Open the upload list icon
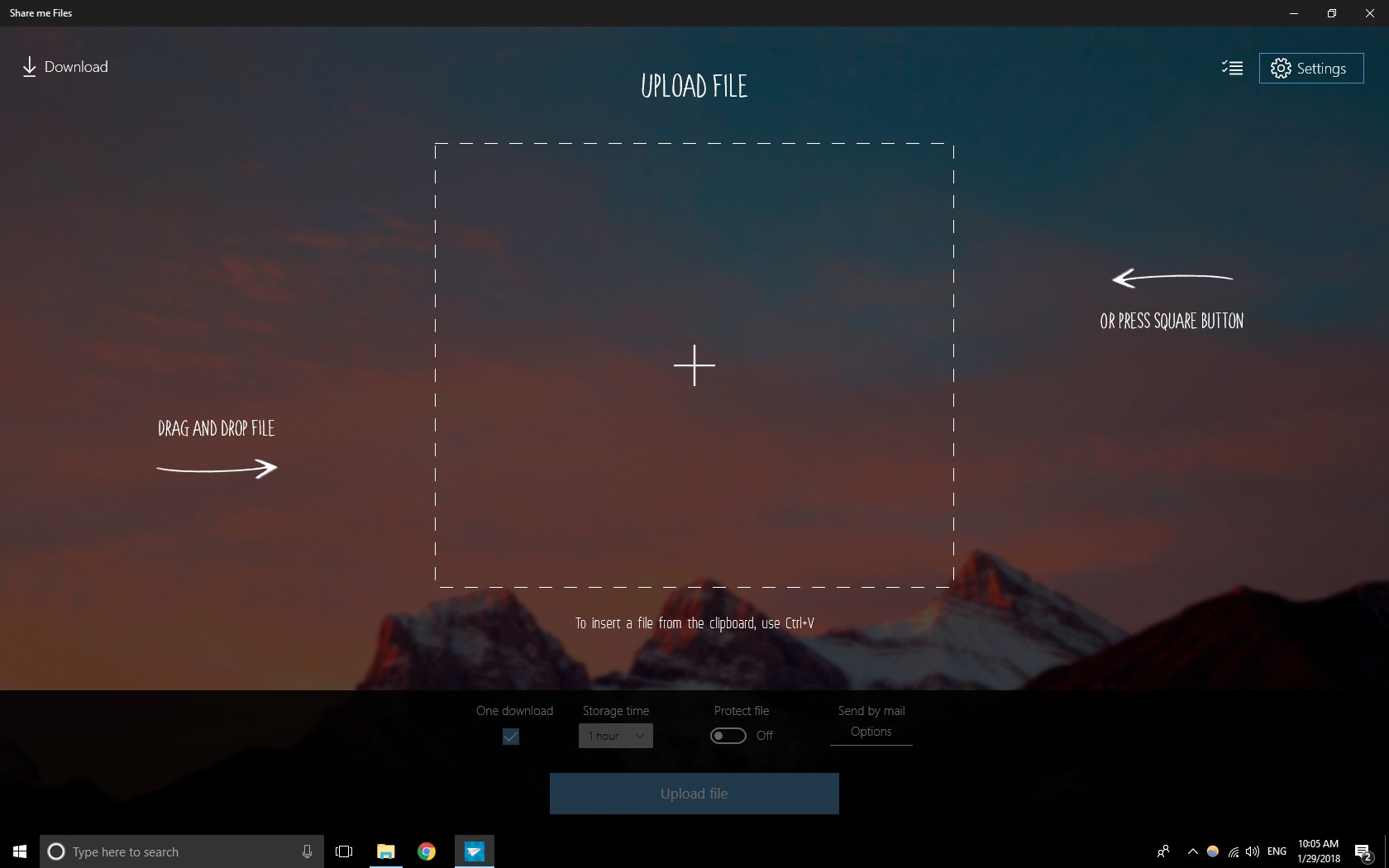1389x868 pixels. click(x=1232, y=68)
